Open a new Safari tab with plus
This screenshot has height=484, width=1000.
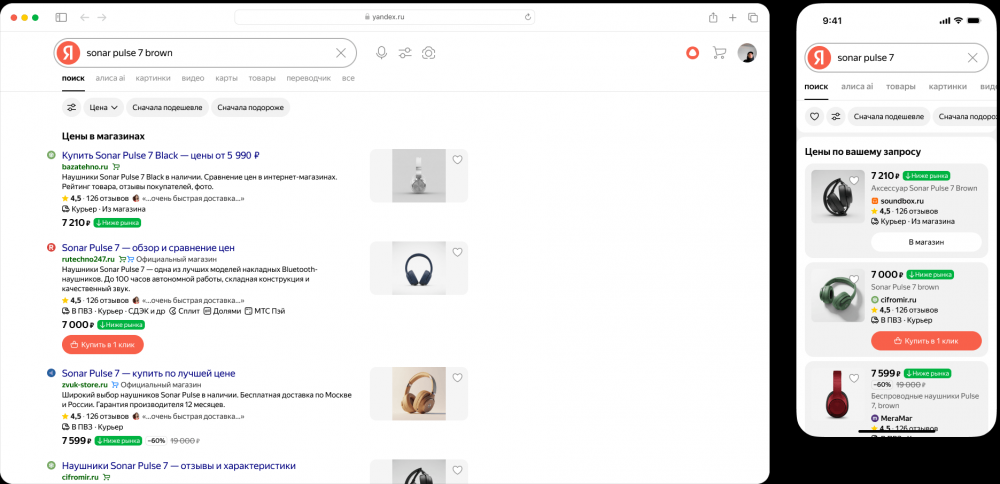[733, 17]
